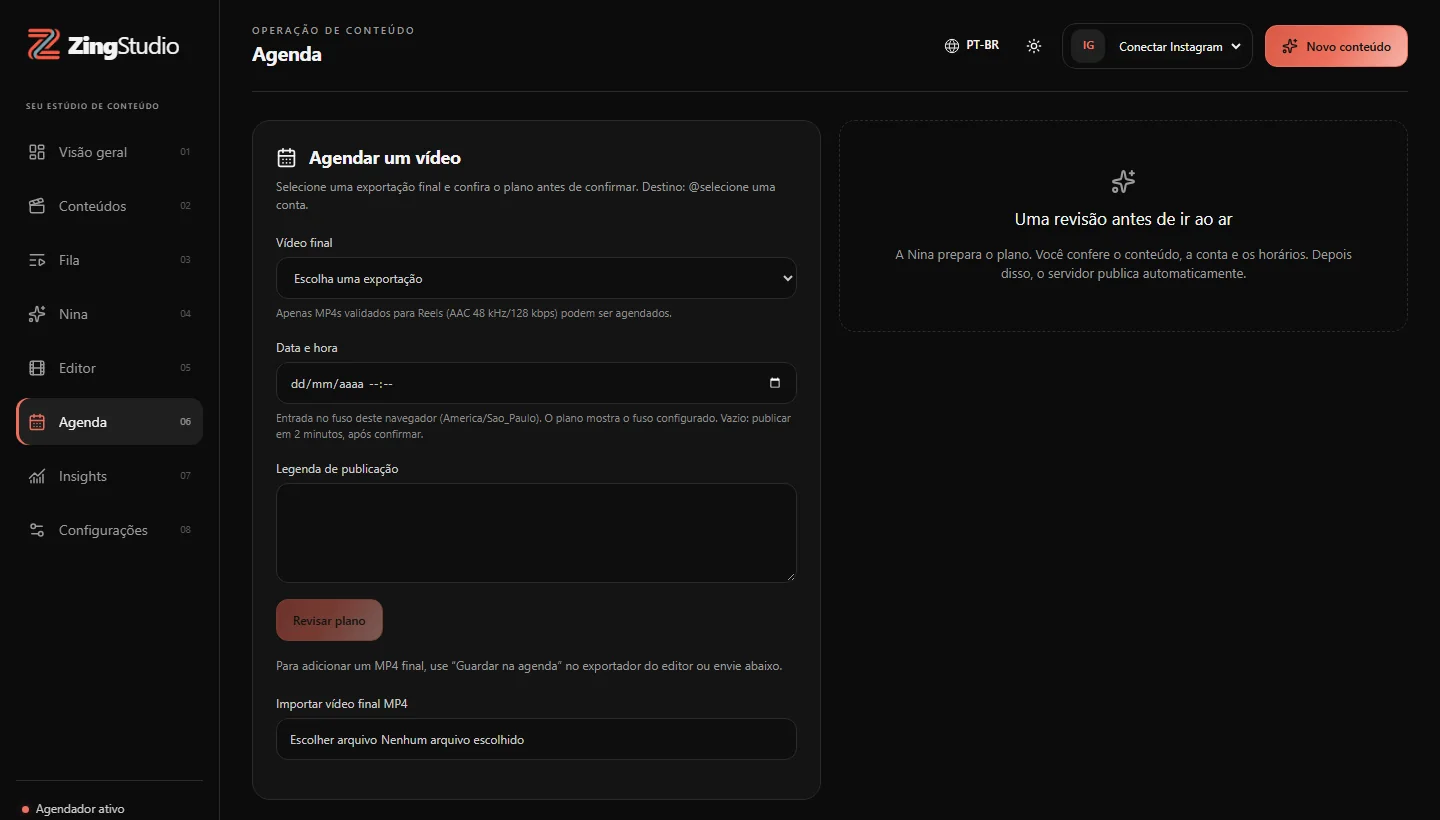Screen dimensions: 1440x820
Task: Click the text-area resize handle corner
Action: coord(790,576)
